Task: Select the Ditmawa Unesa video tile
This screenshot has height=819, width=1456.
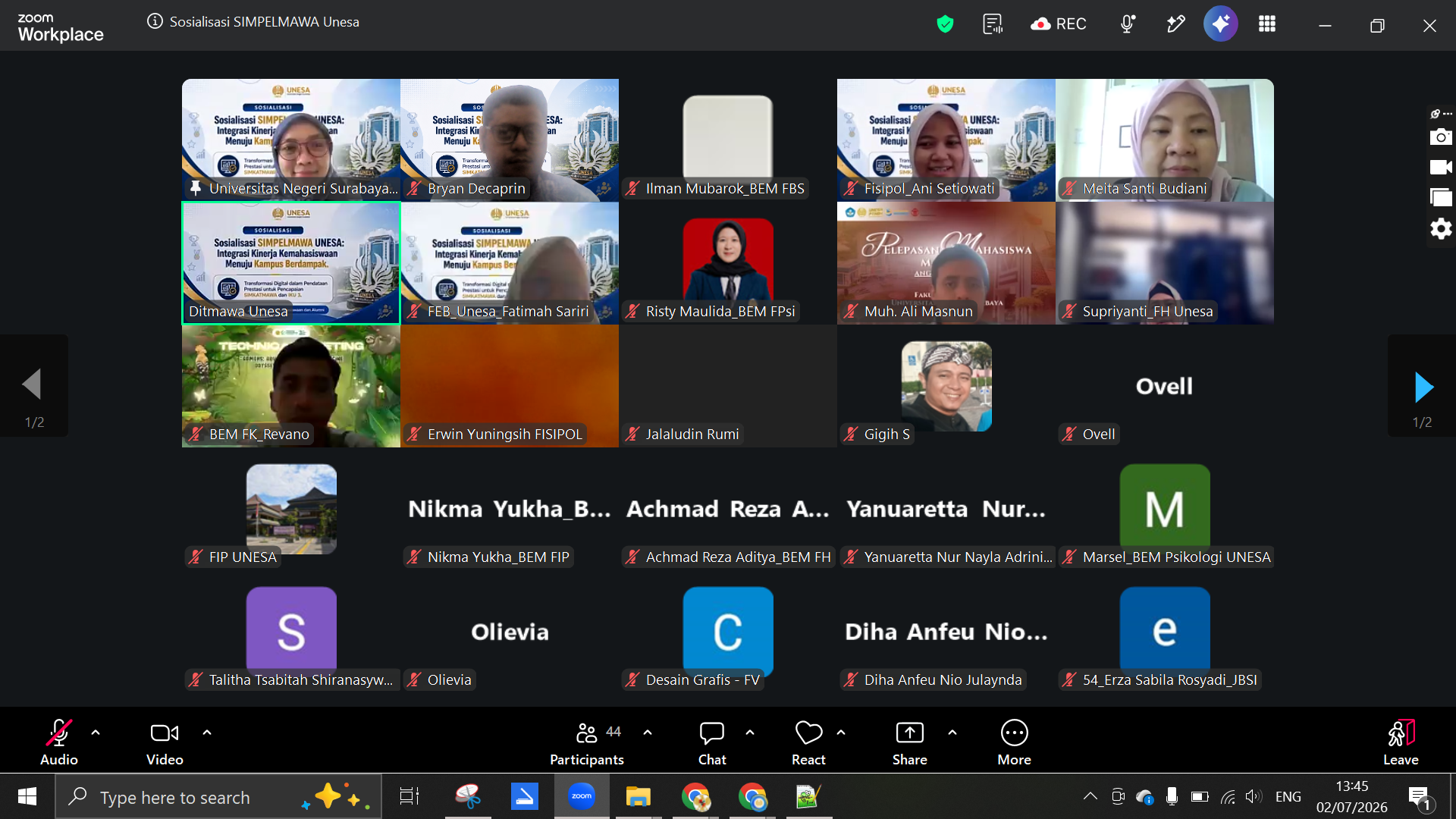Action: click(291, 263)
